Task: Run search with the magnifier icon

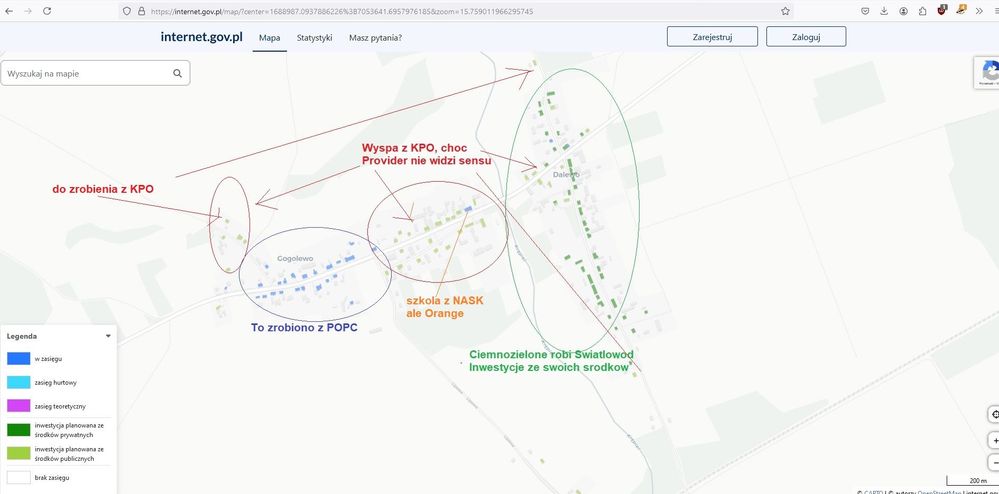Action: [x=178, y=73]
